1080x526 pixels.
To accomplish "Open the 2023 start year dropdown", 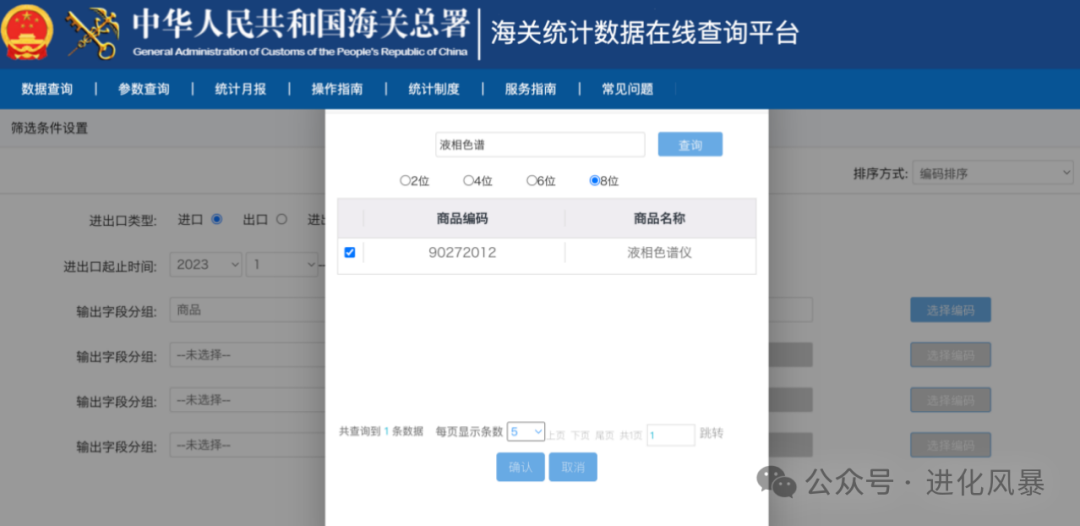I will [206, 264].
